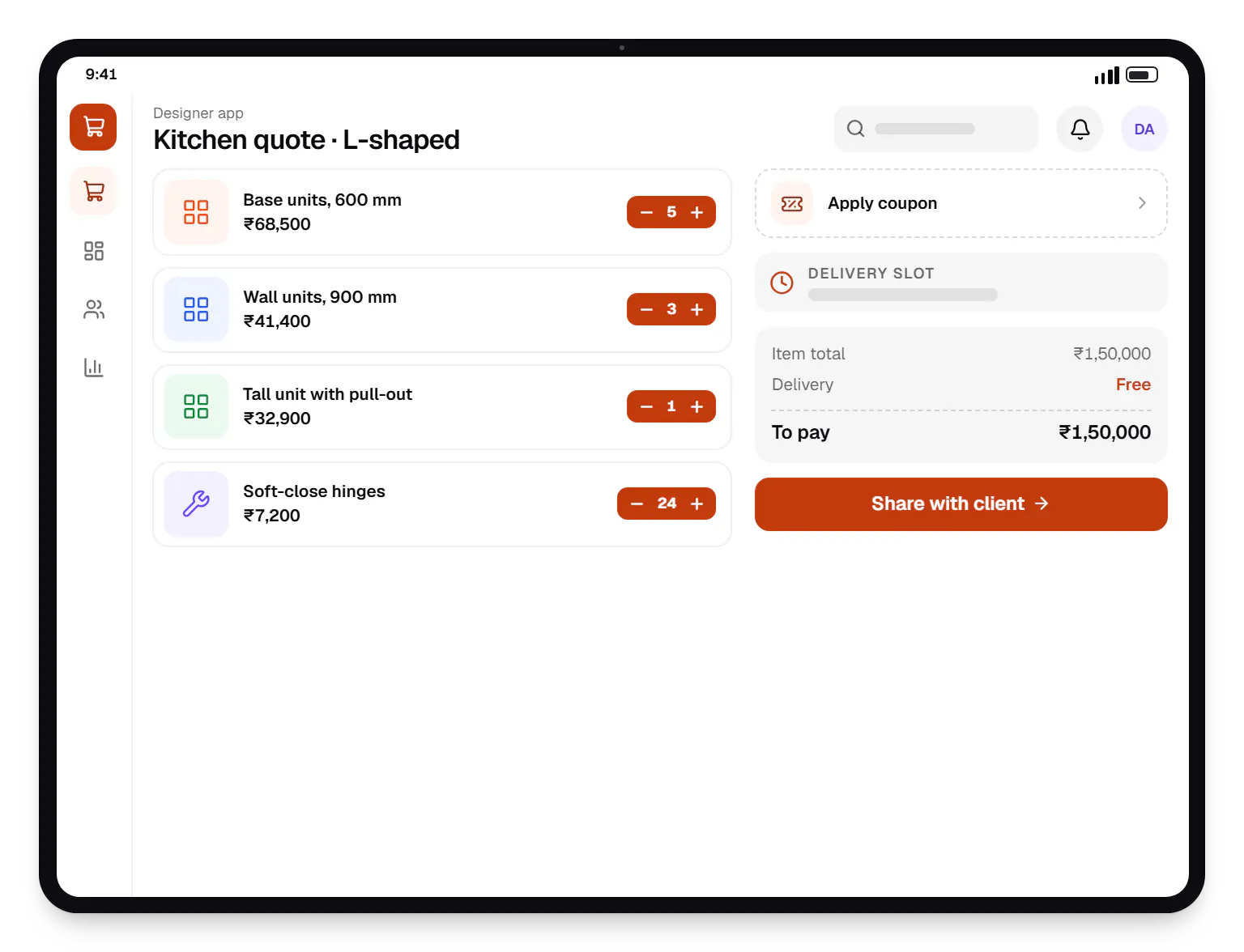Click the delivery slot clock icon

click(782, 283)
